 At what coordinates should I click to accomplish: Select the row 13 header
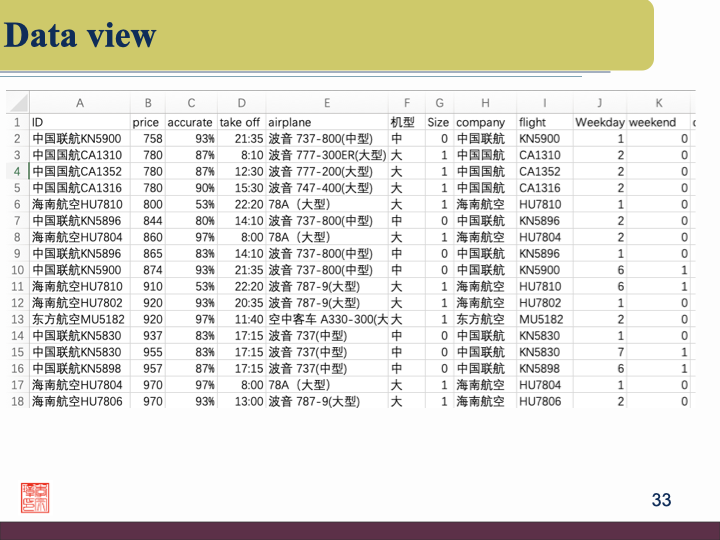point(17,319)
